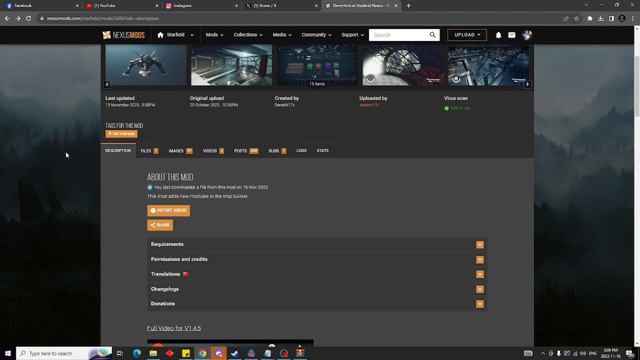
Task: Switch to the Bugs tab
Action: pos(277,151)
